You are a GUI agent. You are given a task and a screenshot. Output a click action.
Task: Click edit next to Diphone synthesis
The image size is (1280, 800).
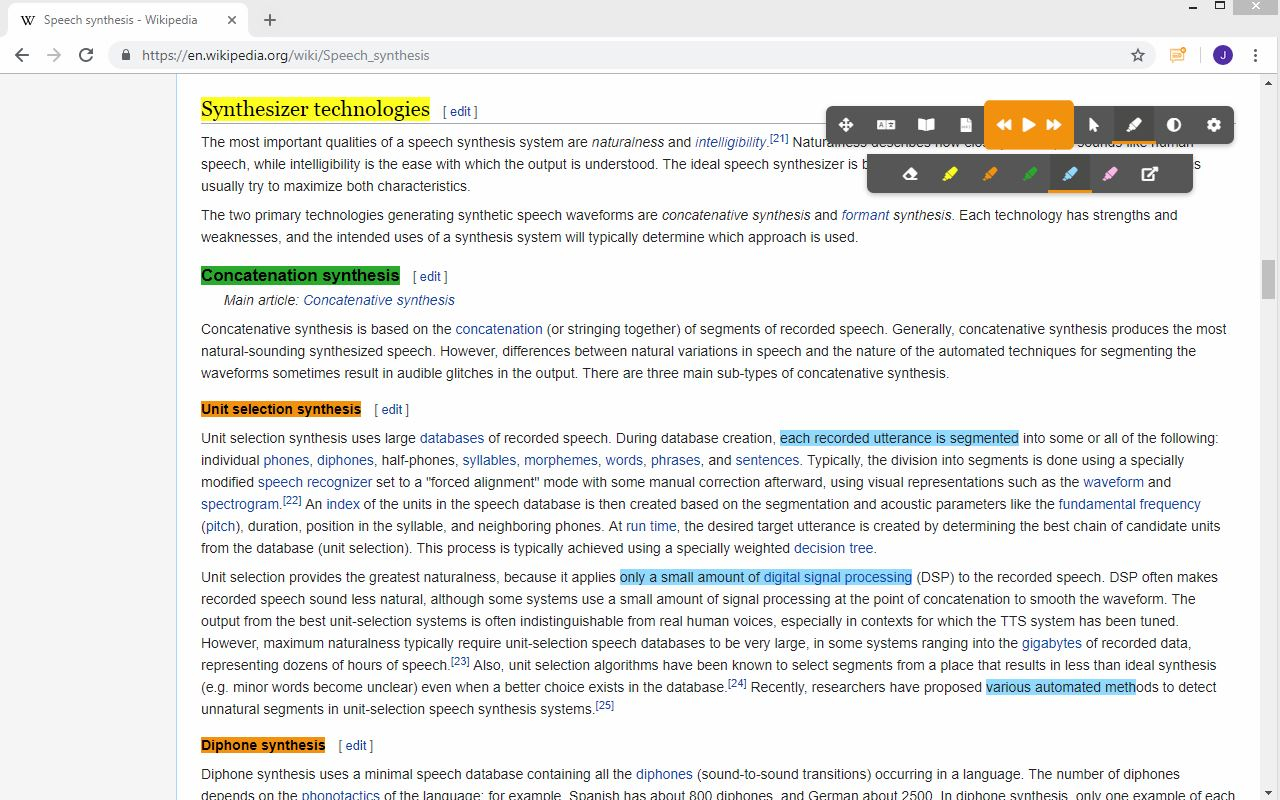355,745
